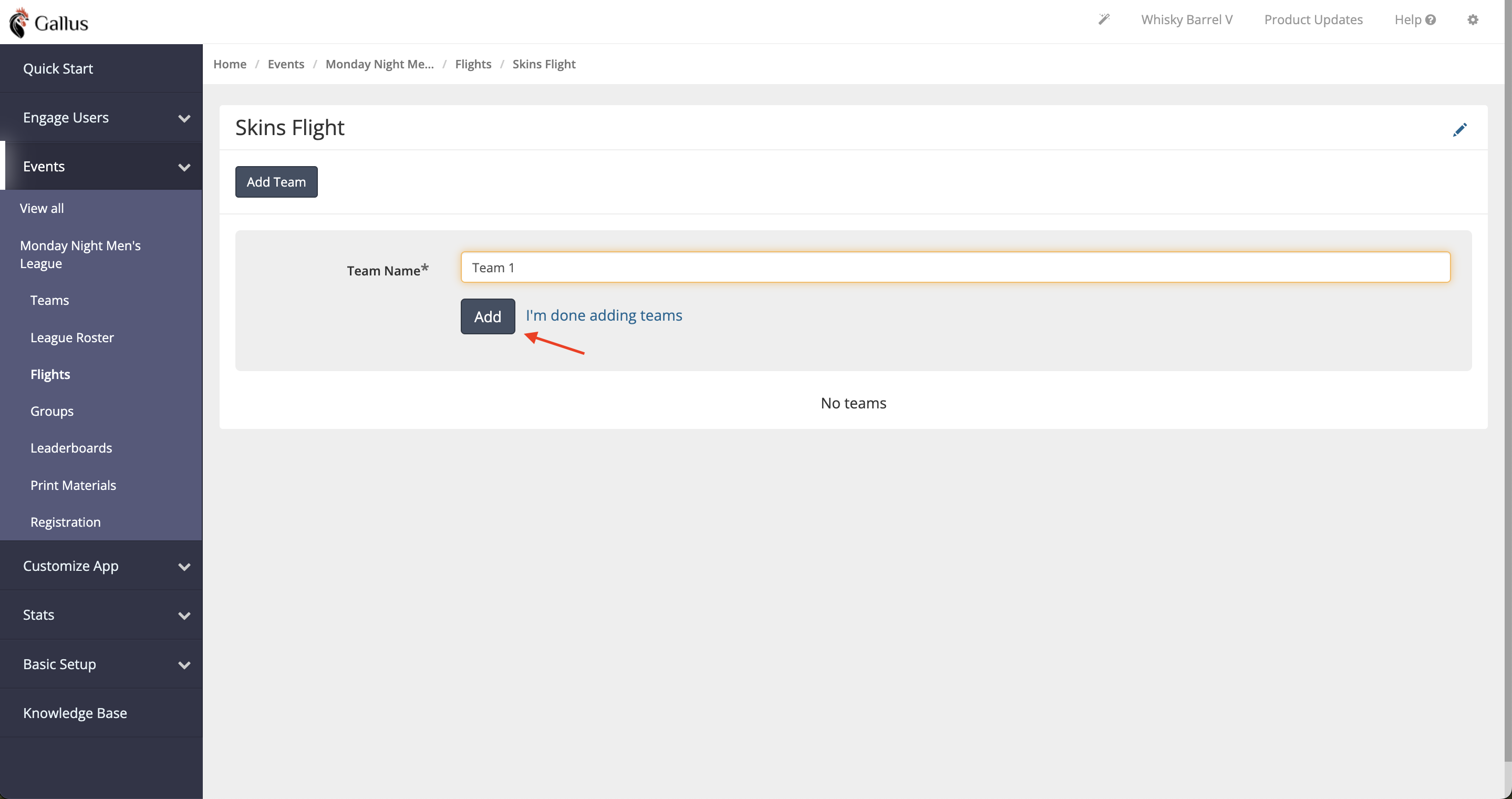Click Skins Flight breadcrumb

pos(544,64)
